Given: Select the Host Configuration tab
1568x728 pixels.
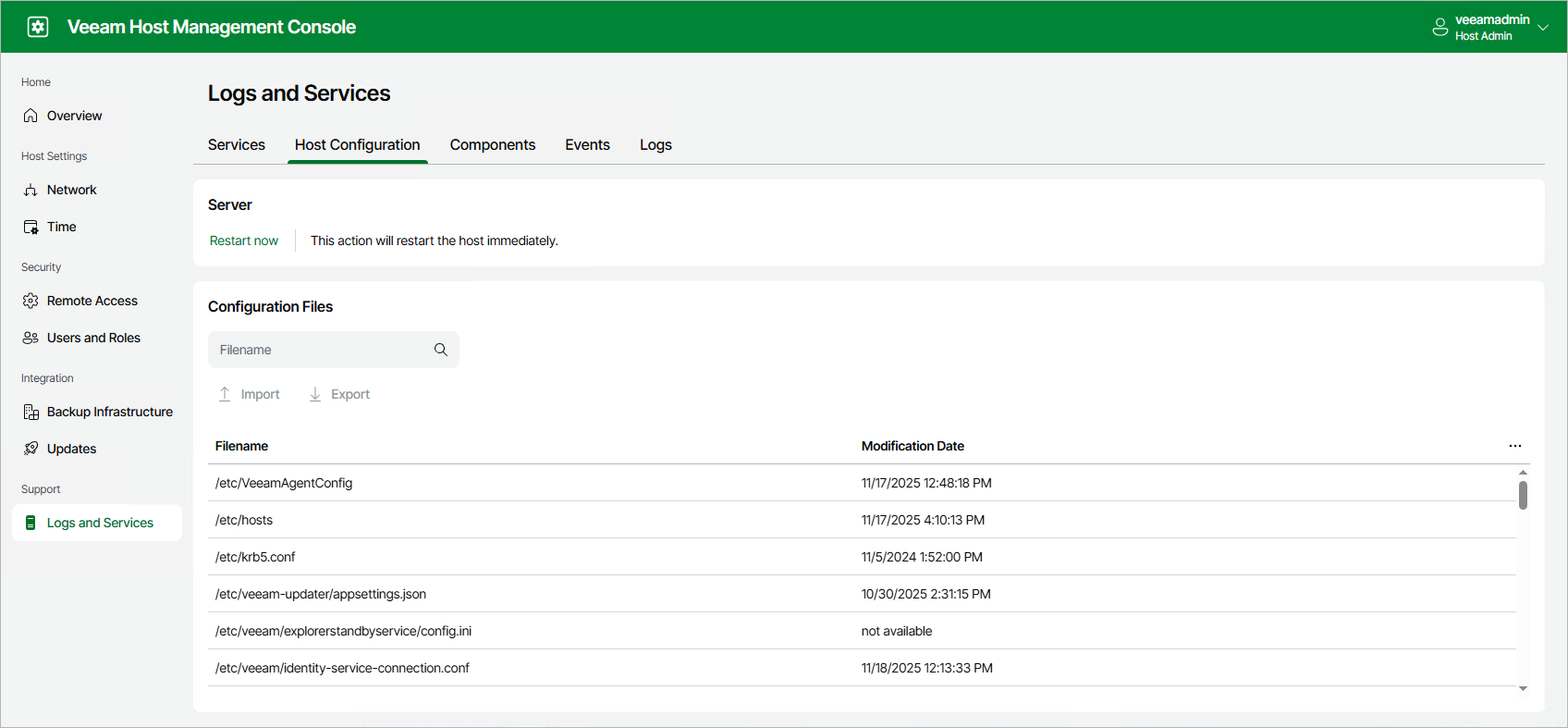Looking at the screenshot, I should point(358,145).
